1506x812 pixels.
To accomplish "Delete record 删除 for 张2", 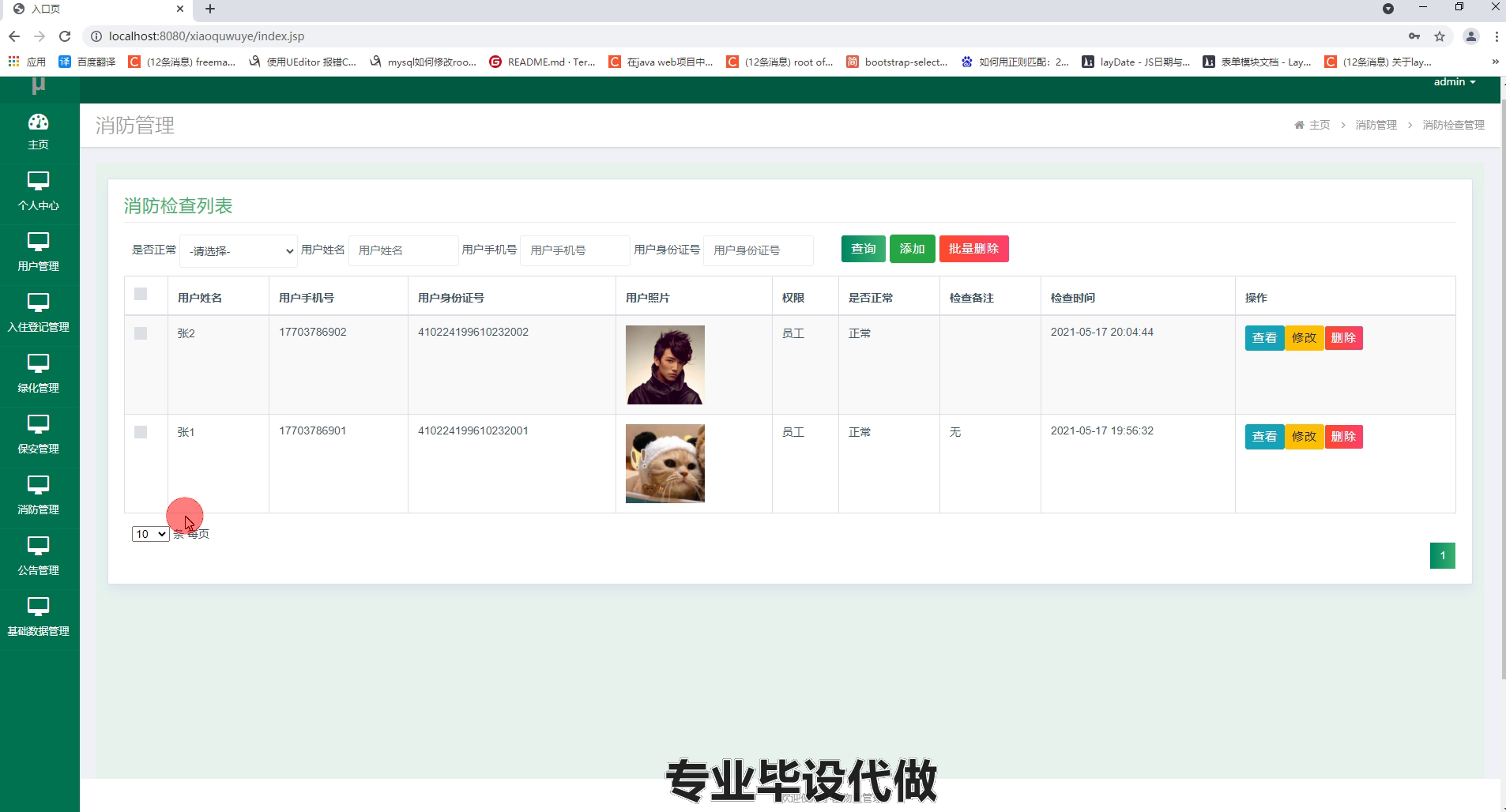I will (1343, 338).
